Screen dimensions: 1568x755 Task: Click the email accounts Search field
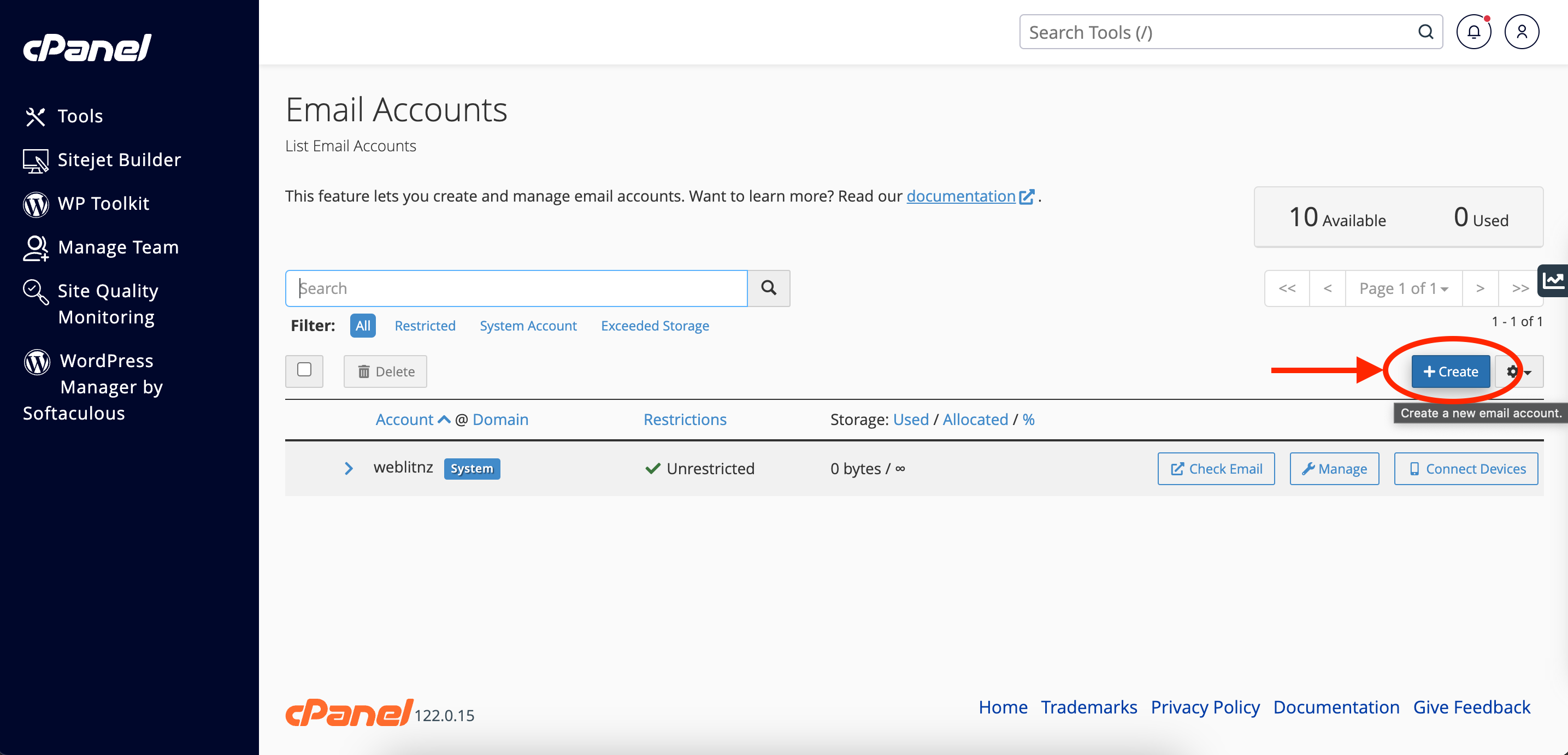516,288
